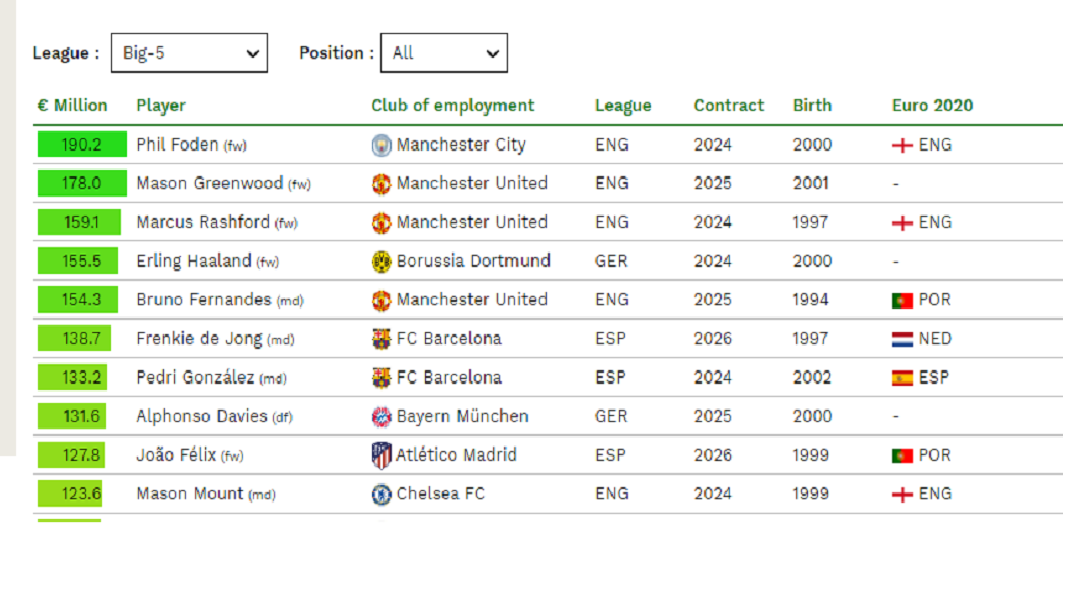The width and height of the screenshot is (1070, 602).
Task: Click the Atlético Madrid club crest icon
Action: point(381,456)
